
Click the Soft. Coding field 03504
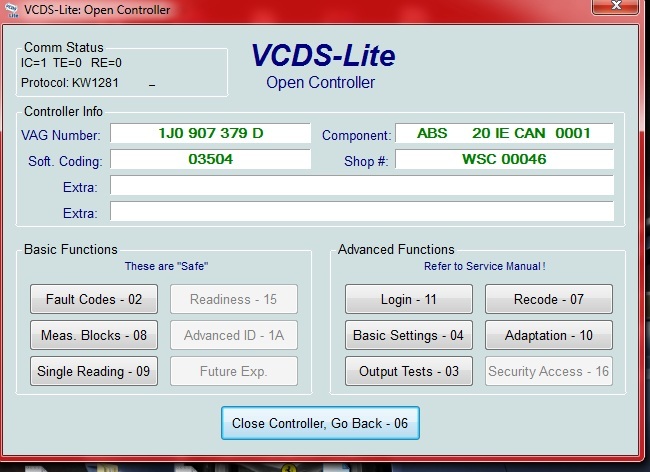tap(210, 159)
